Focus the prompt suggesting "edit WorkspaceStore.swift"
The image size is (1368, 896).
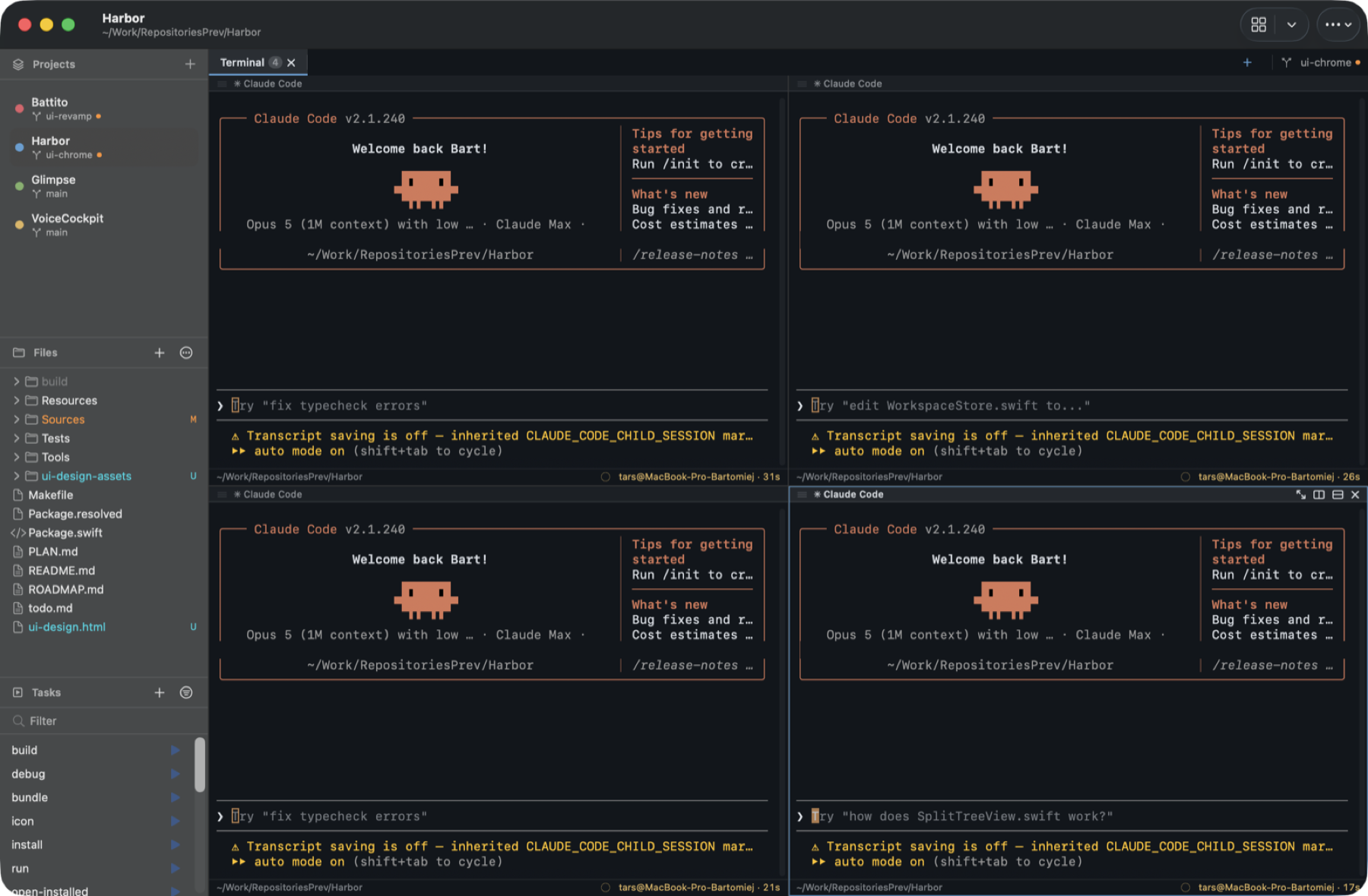[x=1072, y=406]
